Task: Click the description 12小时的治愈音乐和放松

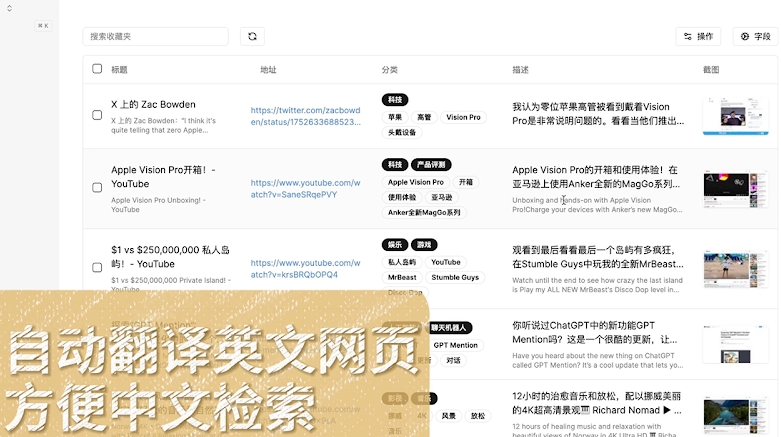Action: pos(597,403)
